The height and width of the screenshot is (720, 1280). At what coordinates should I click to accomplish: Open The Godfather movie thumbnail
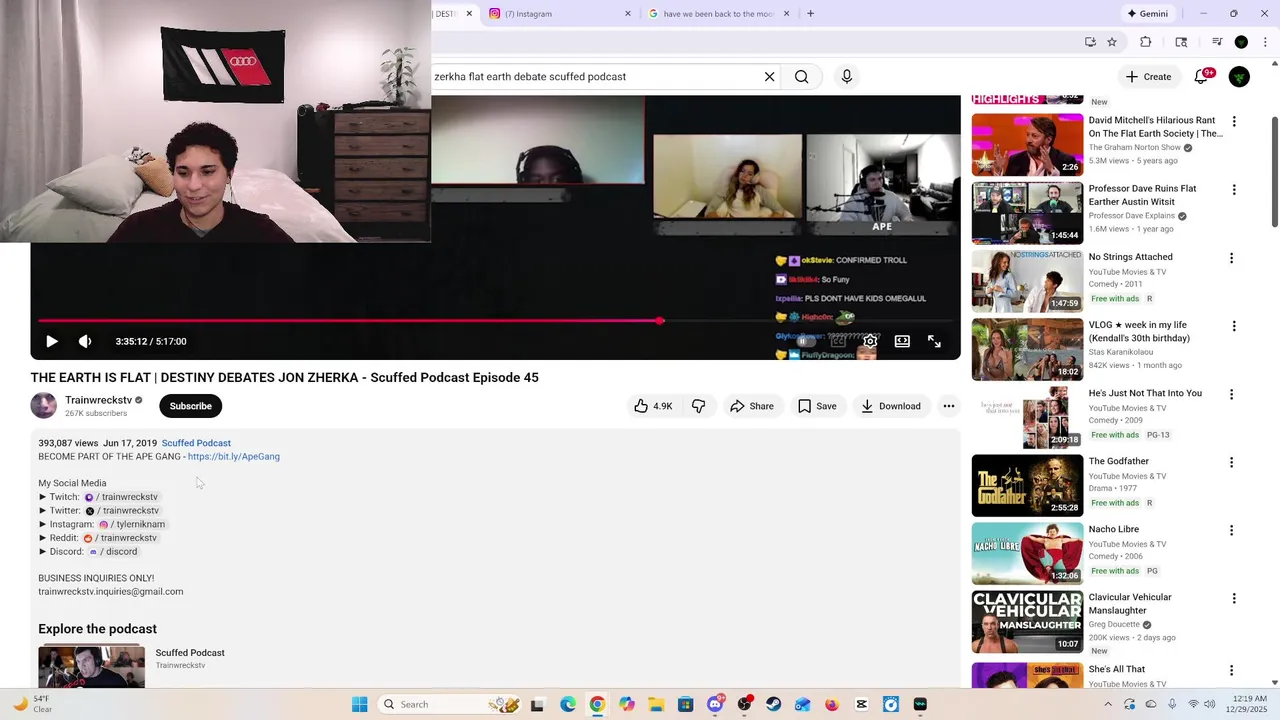click(x=1027, y=485)
